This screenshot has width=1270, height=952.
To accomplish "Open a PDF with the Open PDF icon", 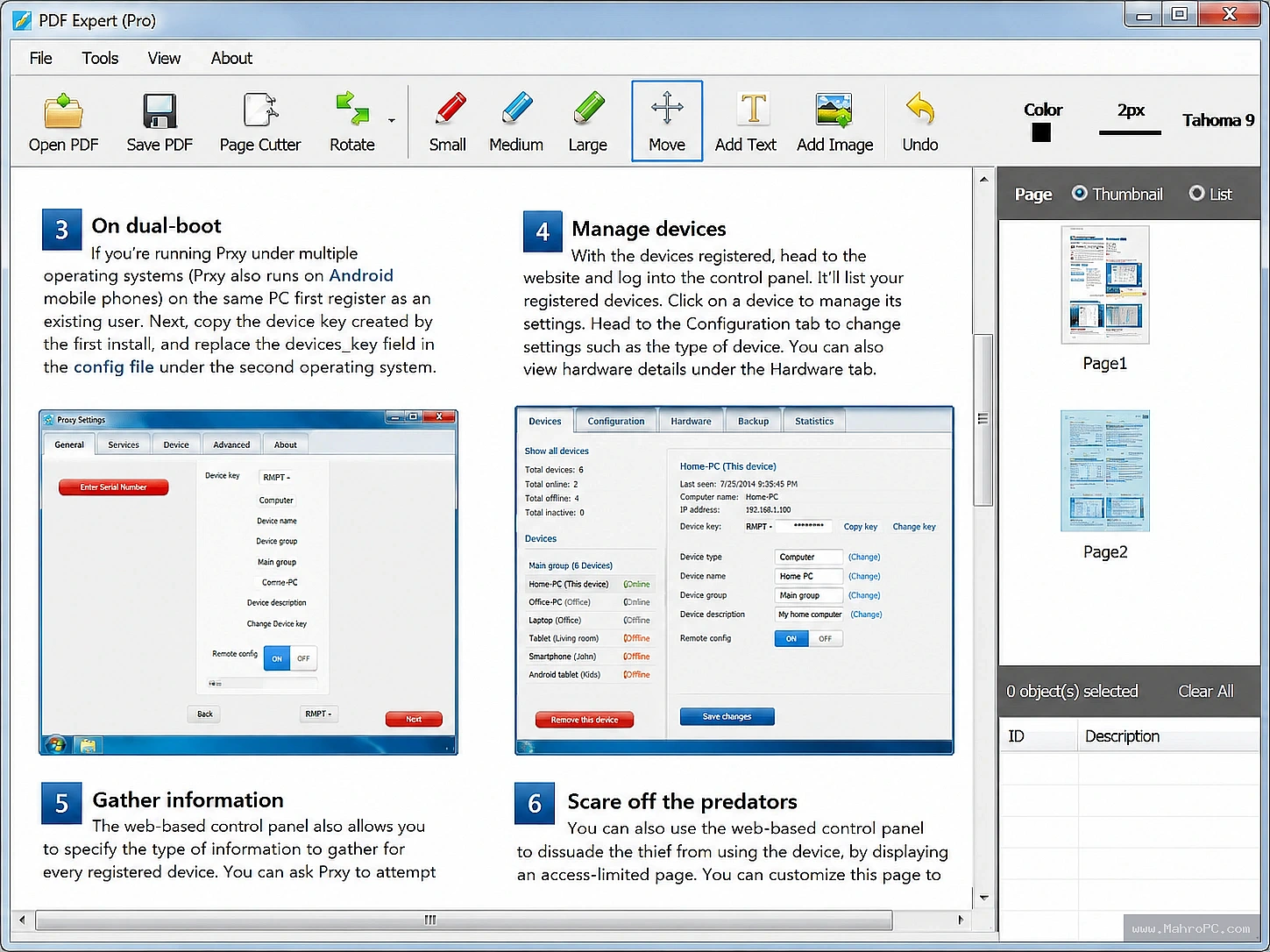I will click(x=63, y=122).
